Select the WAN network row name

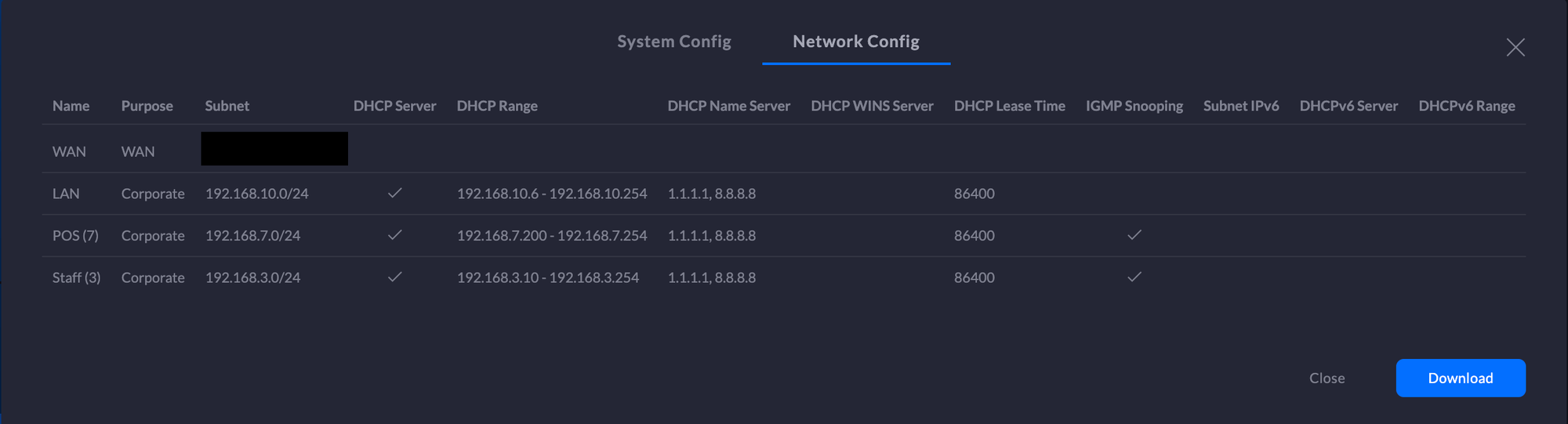point(69,151)
